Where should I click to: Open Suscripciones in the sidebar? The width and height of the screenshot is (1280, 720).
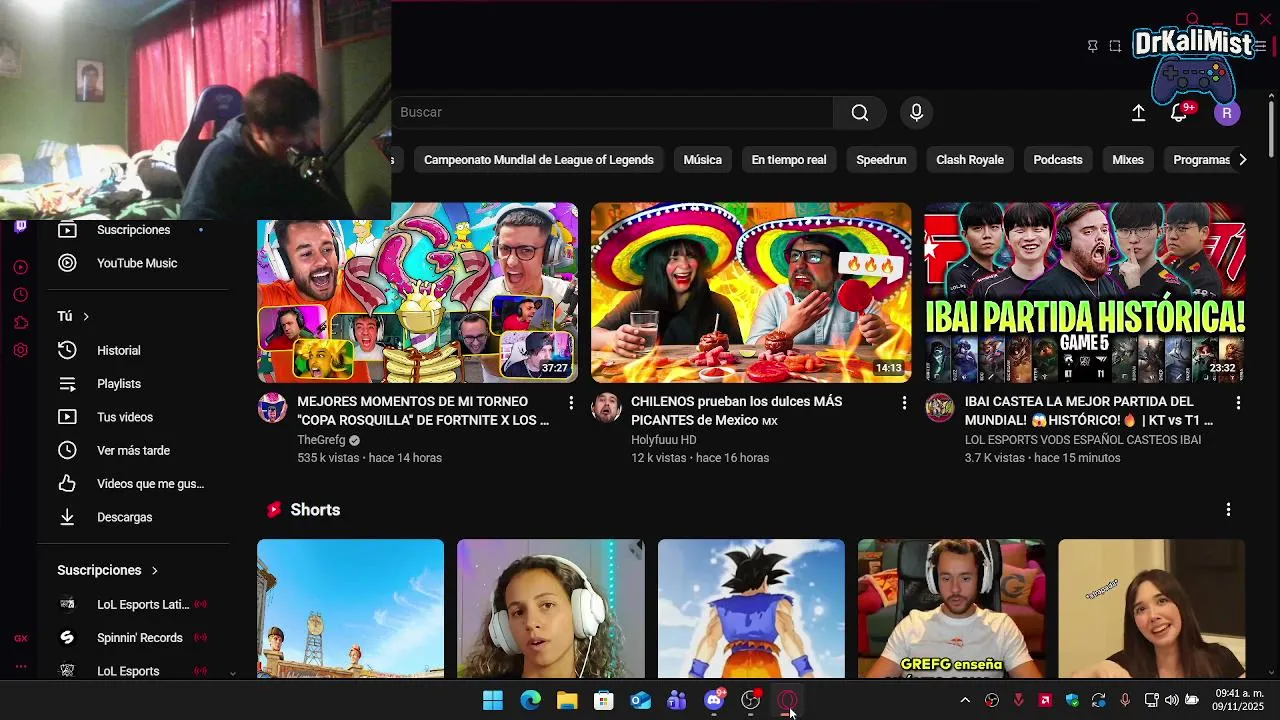[x=133, y=230]
